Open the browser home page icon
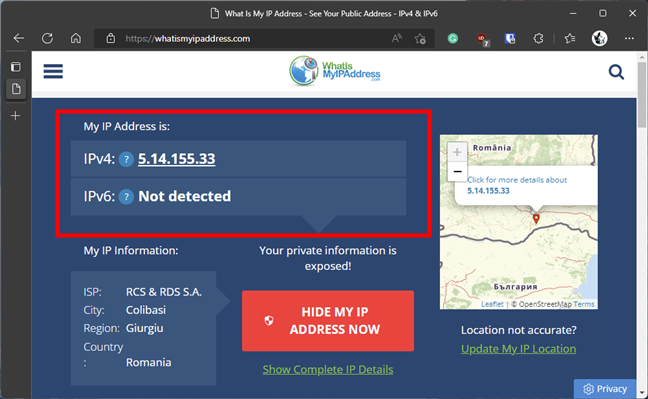This screenshot has height=399, width=648. (76, 38)
